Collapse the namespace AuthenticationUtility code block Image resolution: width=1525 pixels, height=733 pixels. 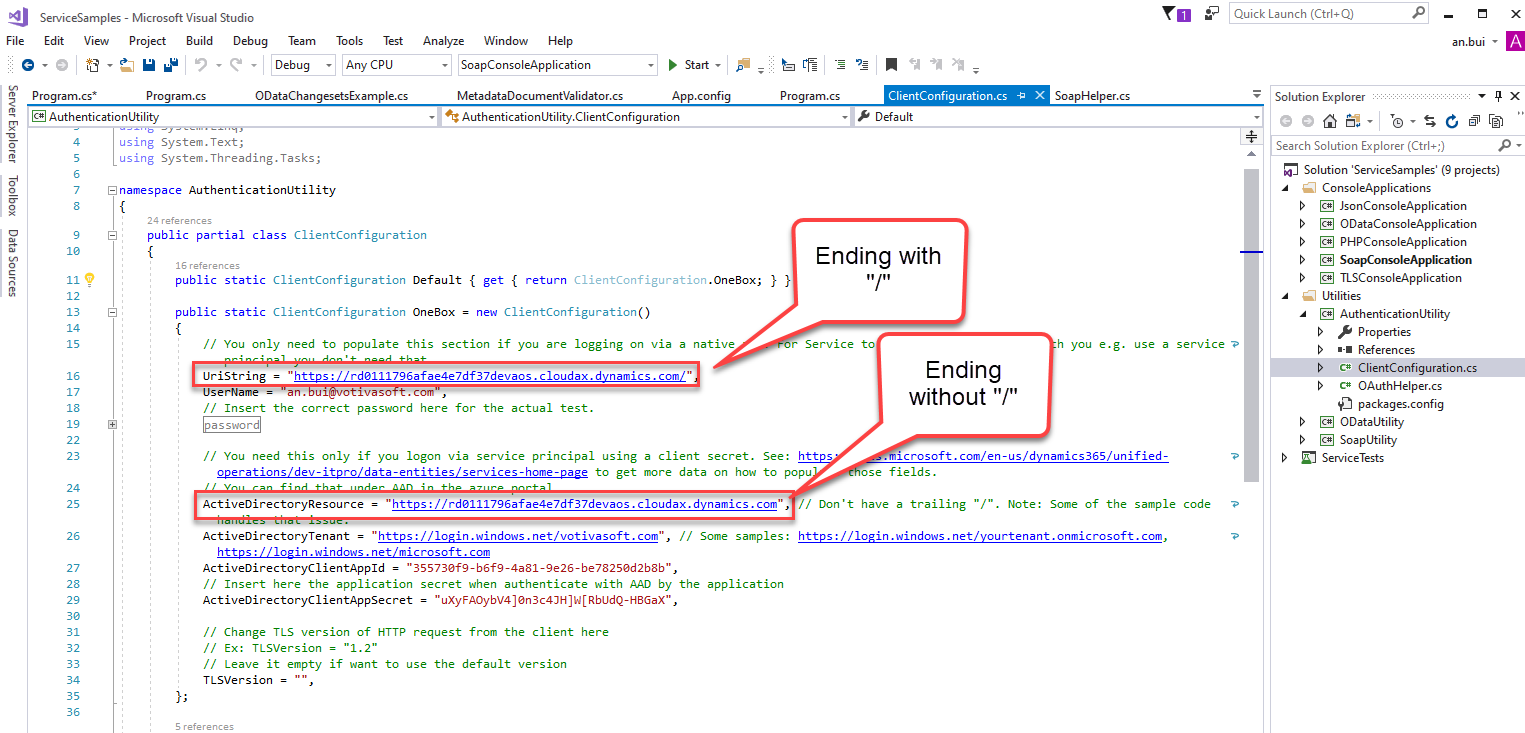(x=111, y=190)
